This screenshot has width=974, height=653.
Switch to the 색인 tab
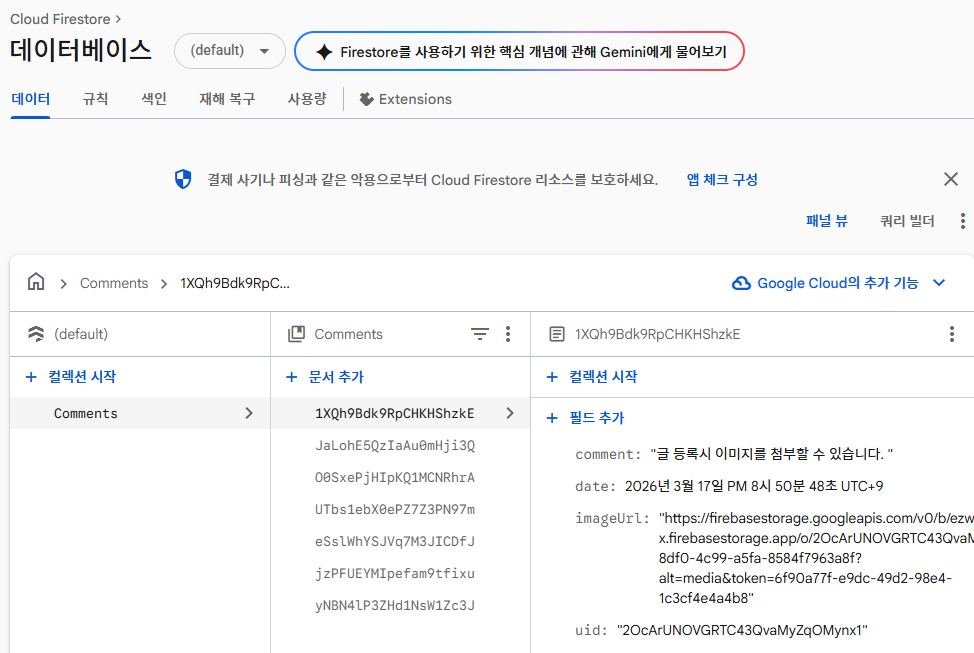(154, 99)
